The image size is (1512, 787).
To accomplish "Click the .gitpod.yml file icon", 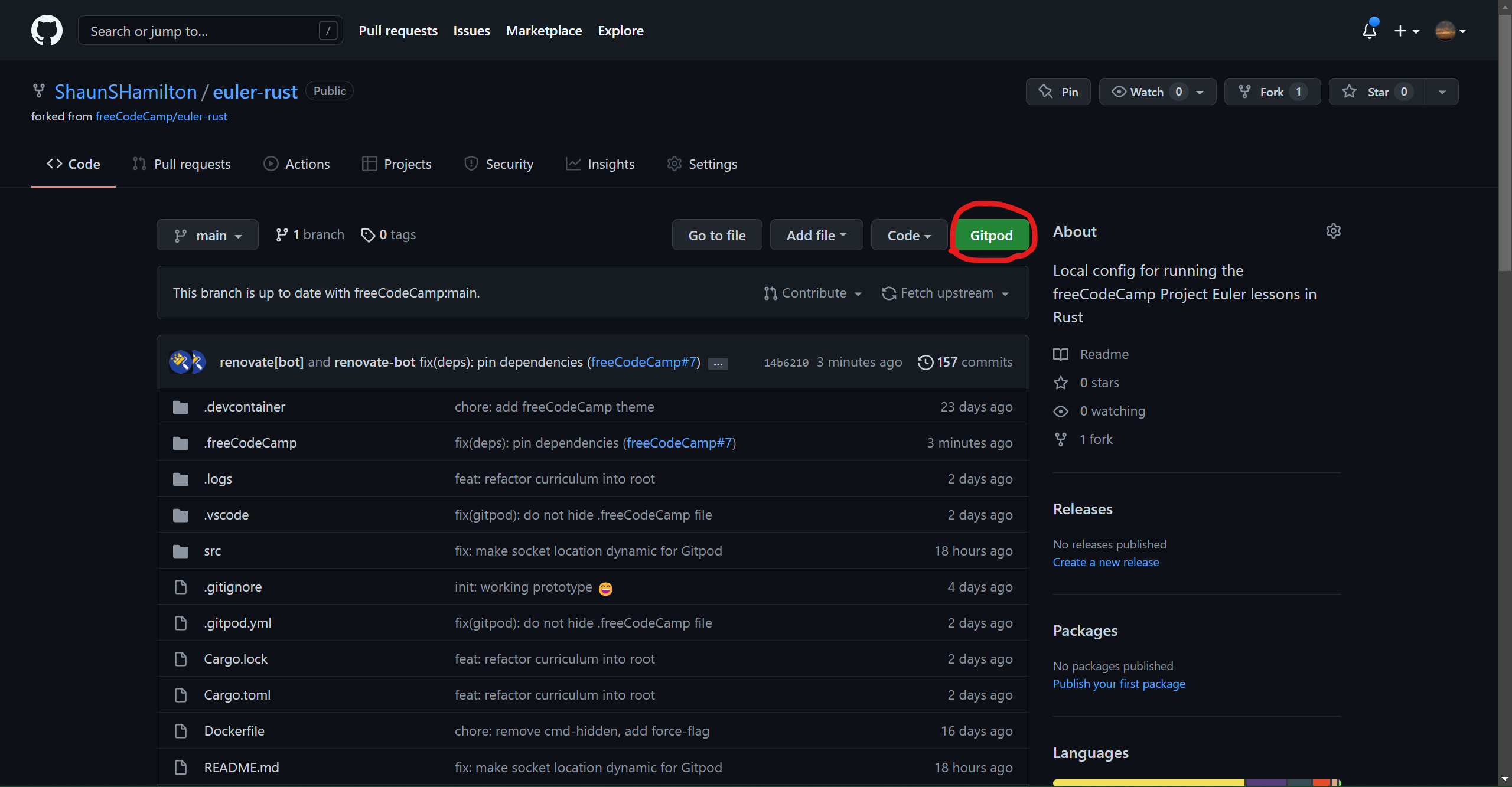I will click(x=181, y=623).
